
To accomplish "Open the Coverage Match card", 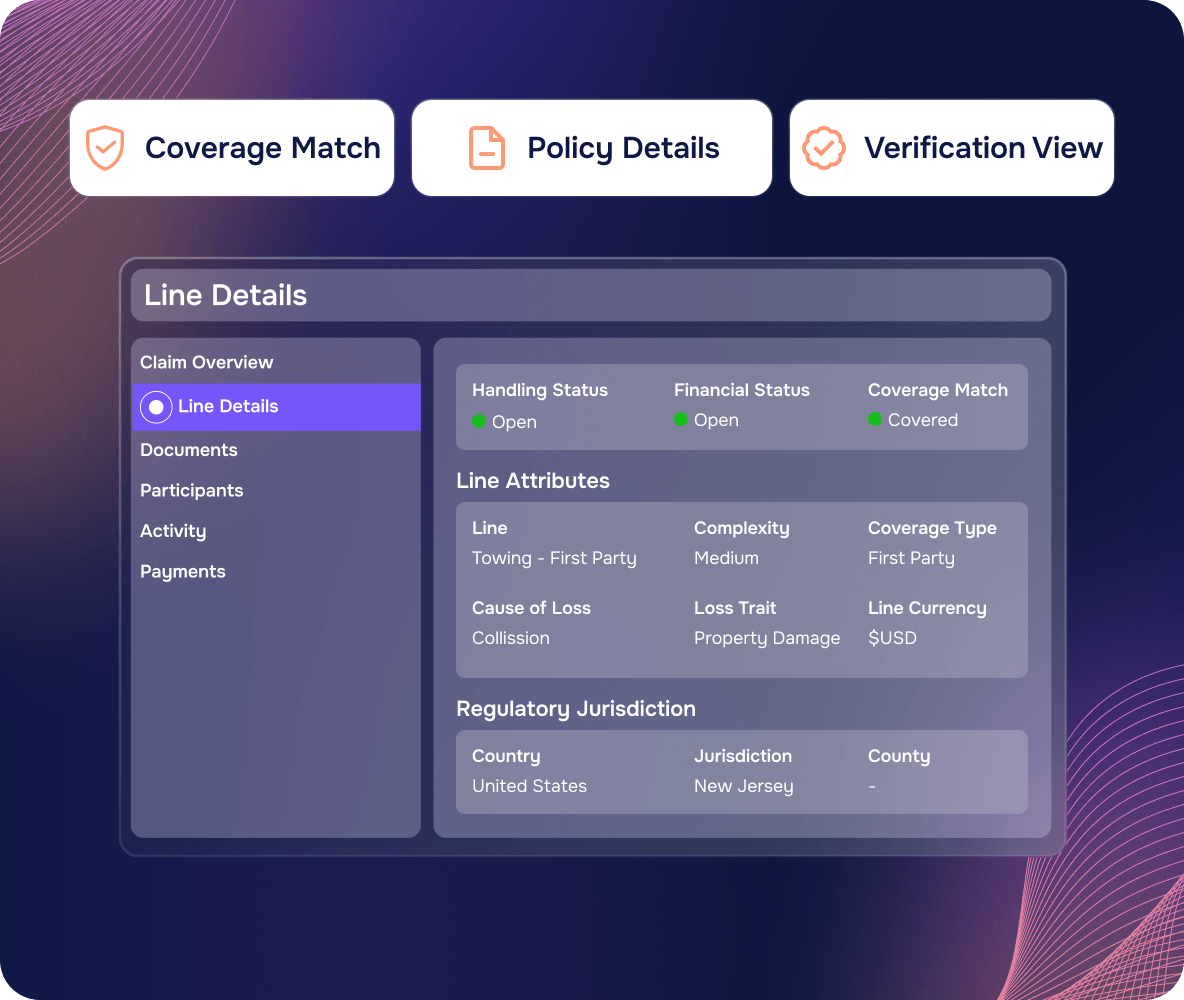I will [x=232, y=148].
